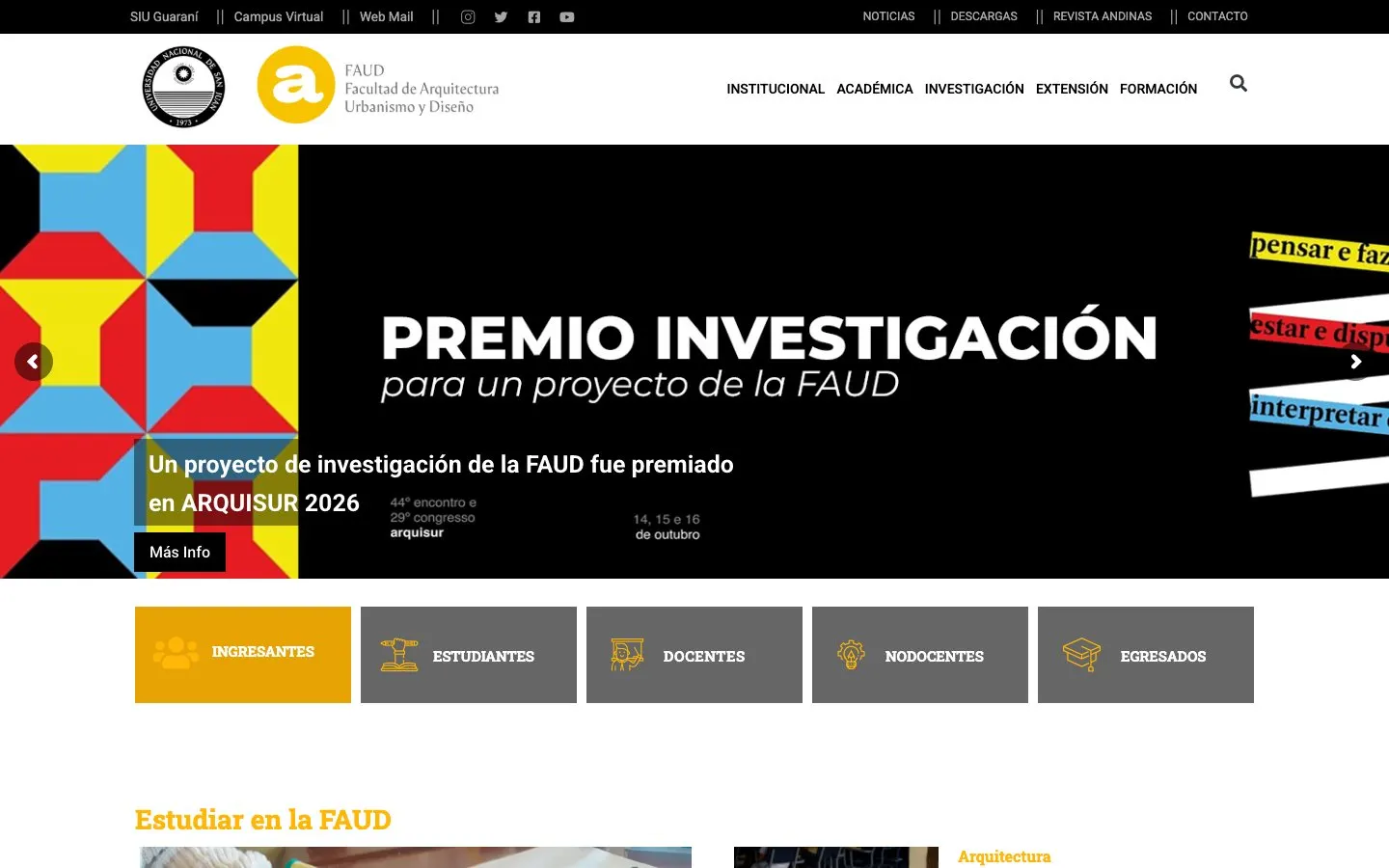Go to Descargas page

[x=984, y=16]
